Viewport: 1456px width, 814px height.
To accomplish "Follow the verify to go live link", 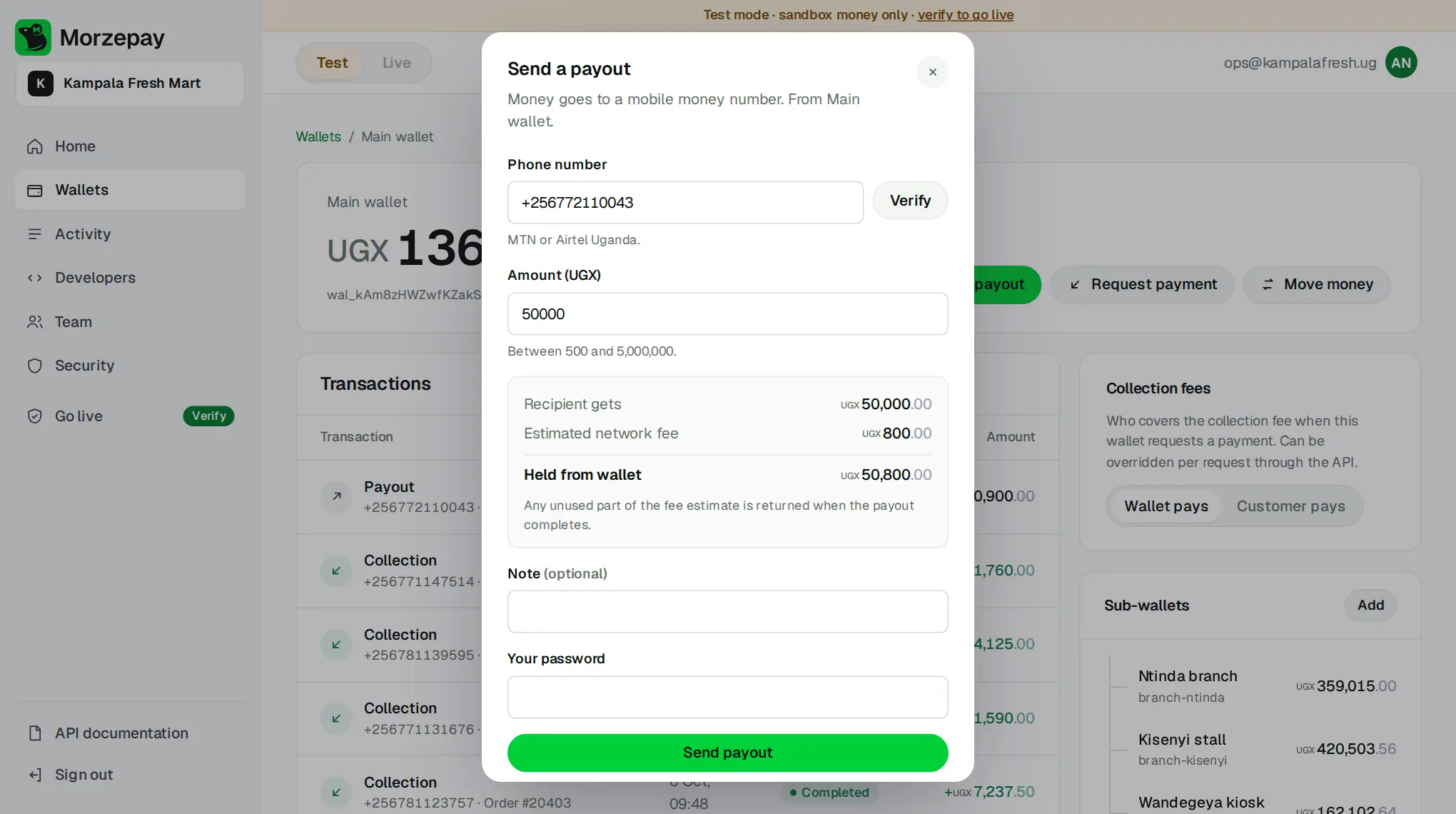I will click(965, 14).
